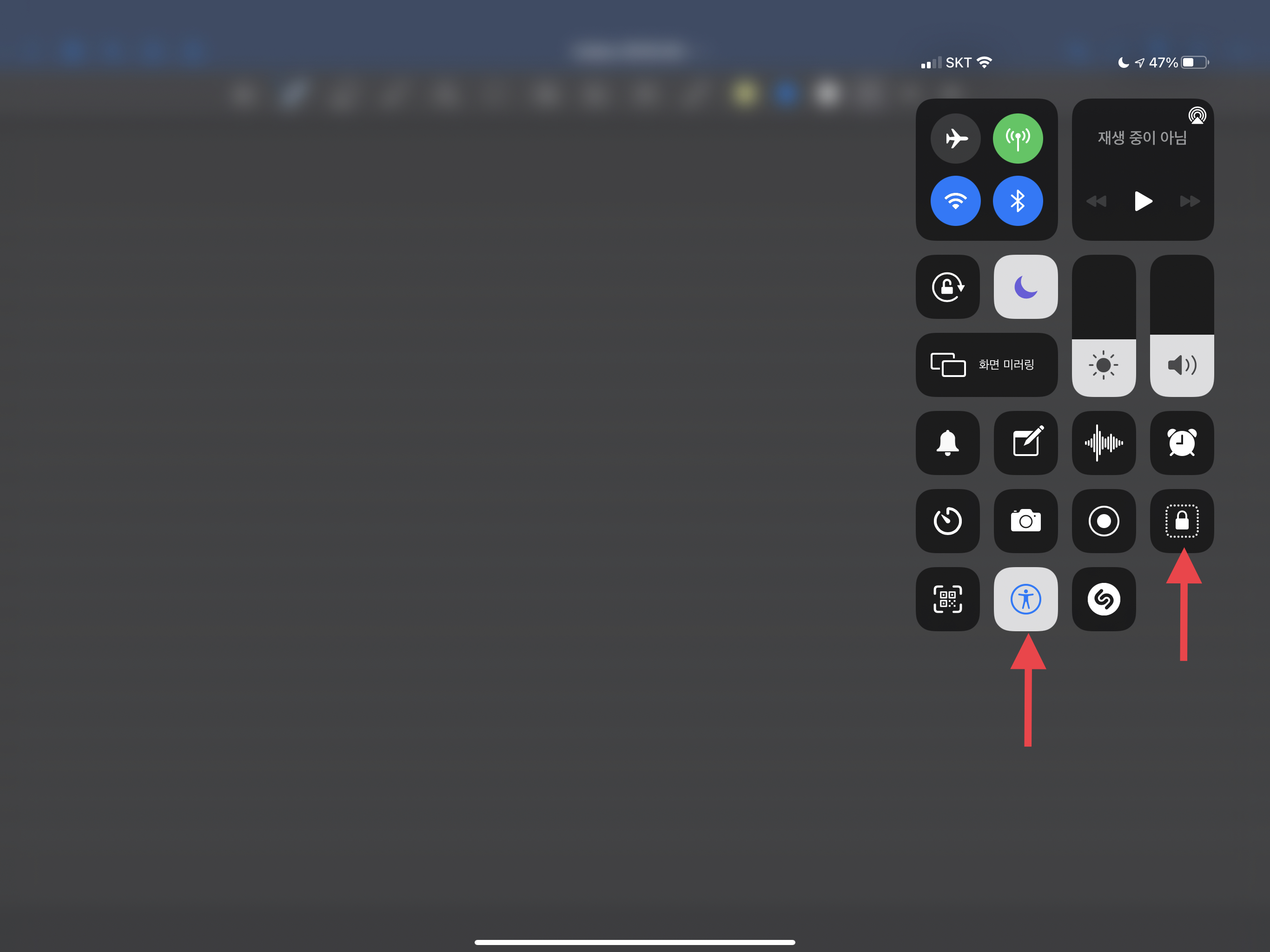
Task: Start Screen Recording
Action: click(x=1104, y=521)
